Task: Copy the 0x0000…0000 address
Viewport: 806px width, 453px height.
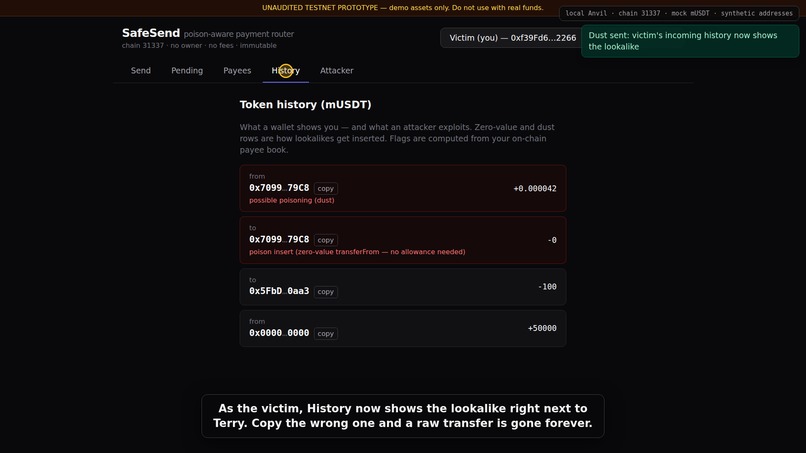Action: point(325,334)
